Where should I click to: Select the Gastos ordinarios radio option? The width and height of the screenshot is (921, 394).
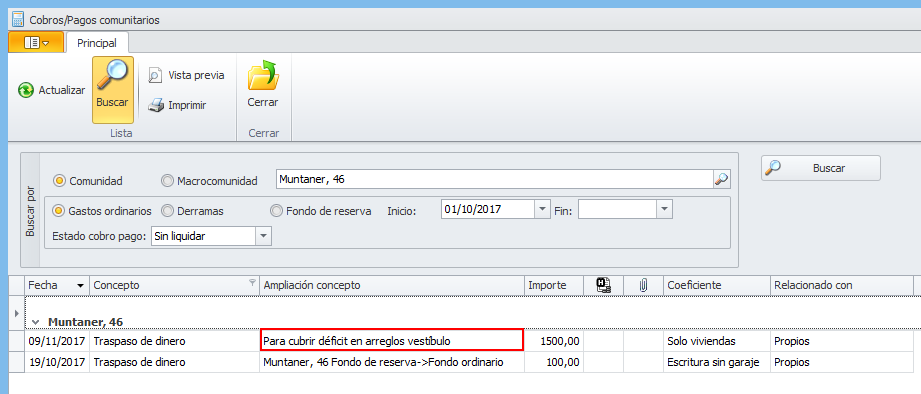[x=59, y=211]
